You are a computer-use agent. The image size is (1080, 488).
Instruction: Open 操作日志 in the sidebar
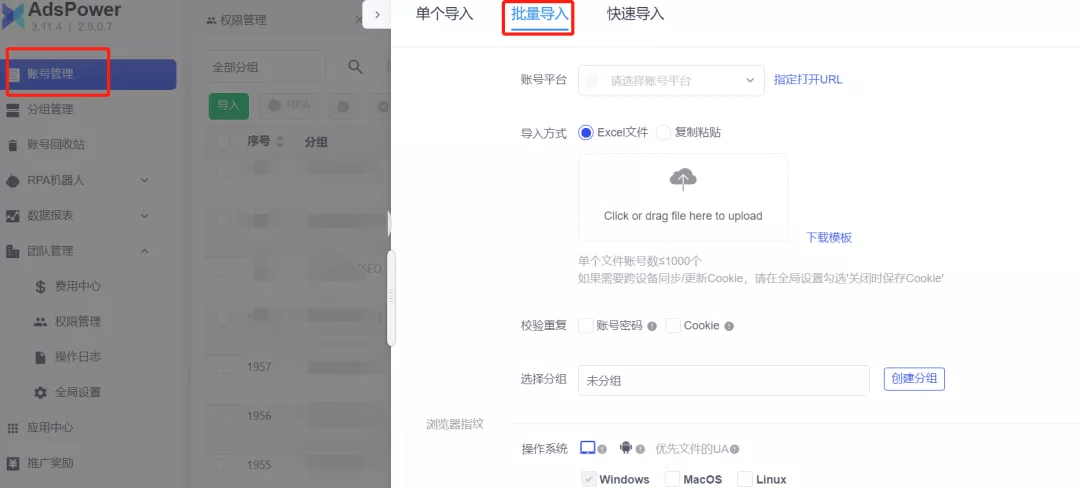coord(78,357)
